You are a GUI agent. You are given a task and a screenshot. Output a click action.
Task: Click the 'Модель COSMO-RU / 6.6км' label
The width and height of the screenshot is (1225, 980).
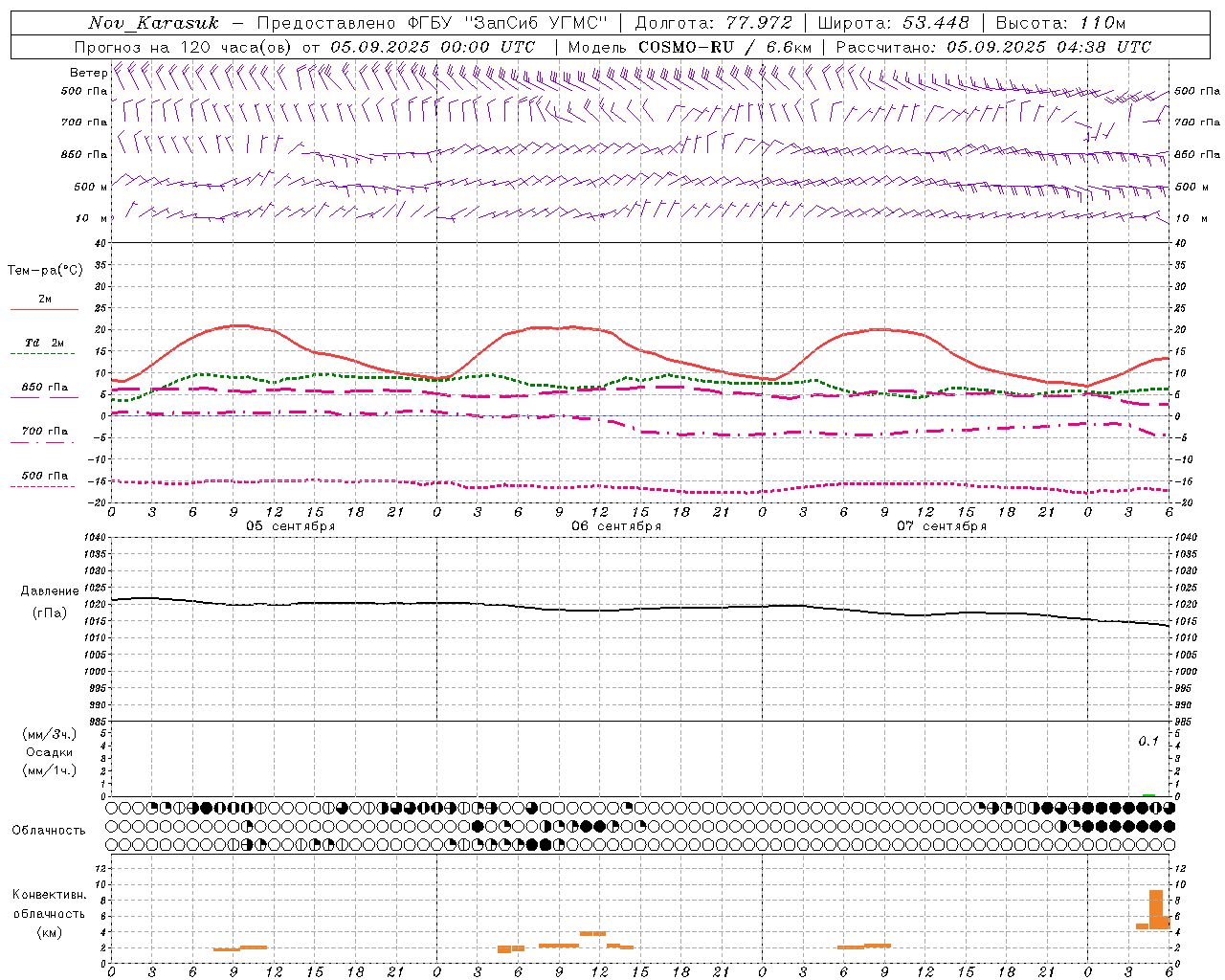pos(690,47)
